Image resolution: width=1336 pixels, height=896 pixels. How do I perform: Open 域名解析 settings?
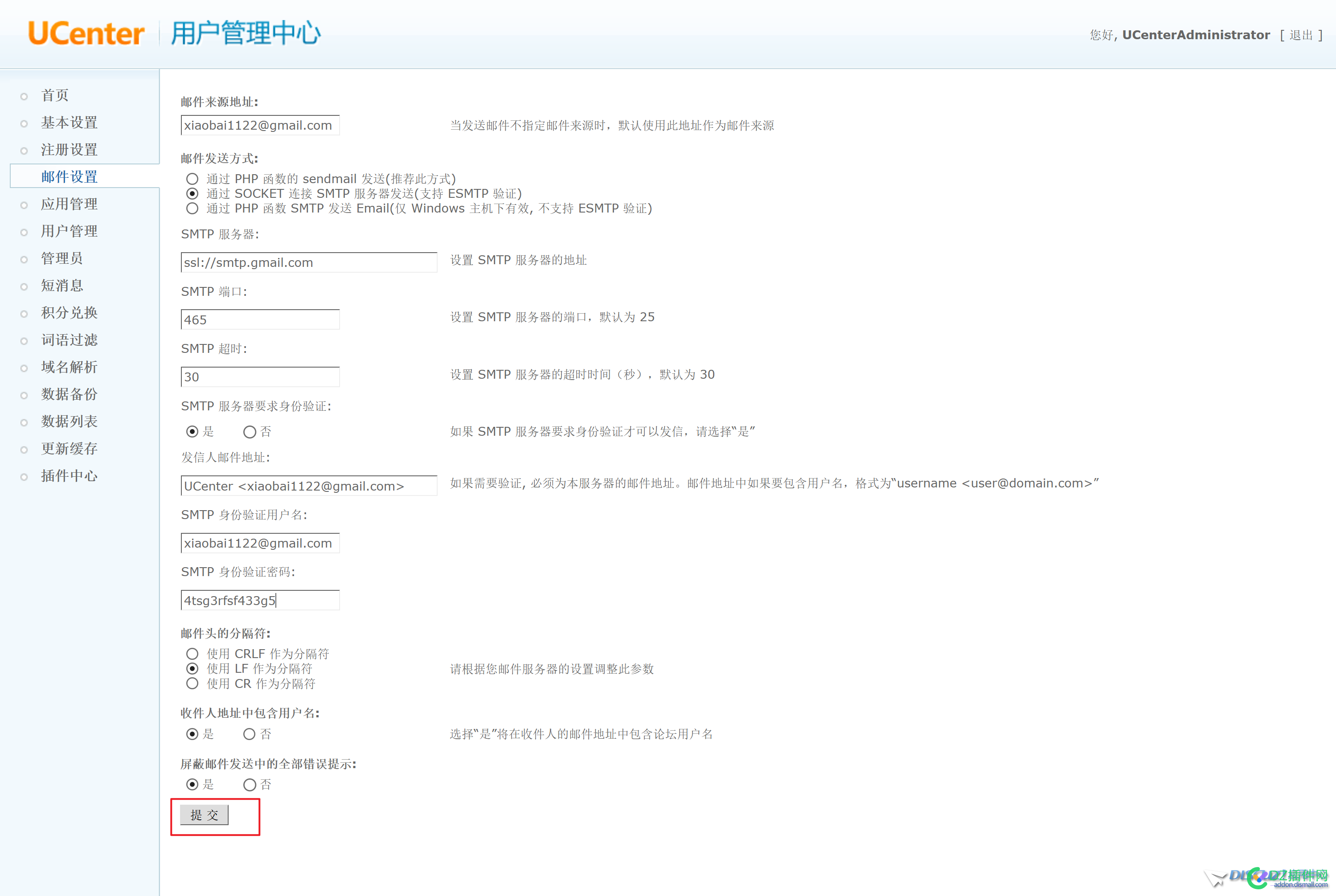[x=69, y=367]
